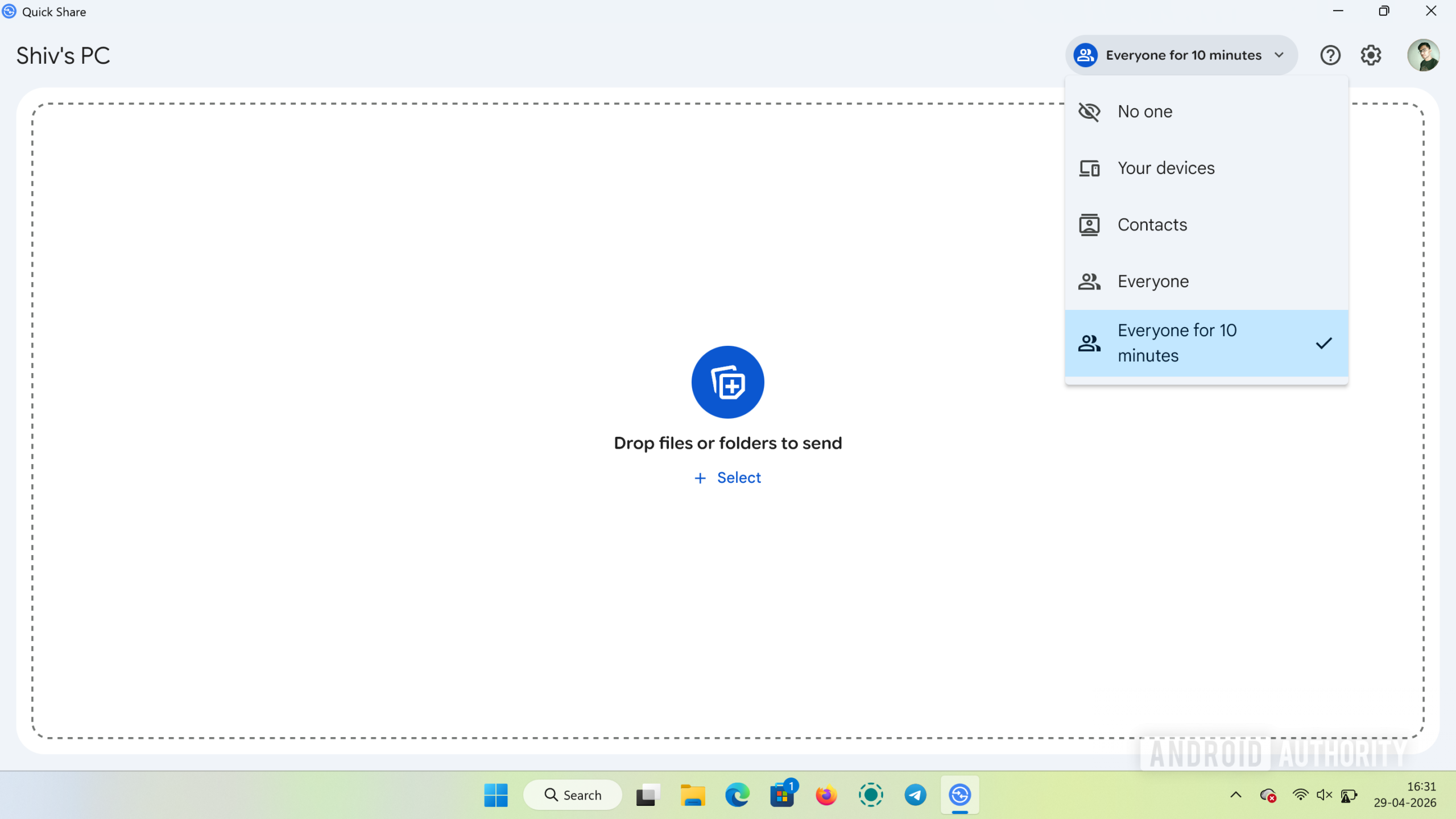Open the help question mark icon

coord(1330,55)
